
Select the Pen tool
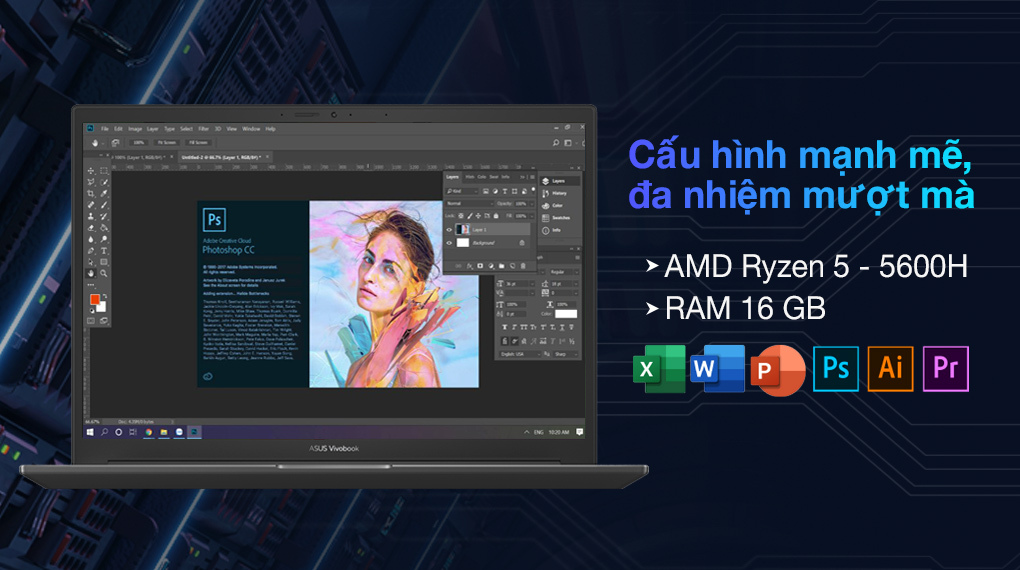click(90, 251)
